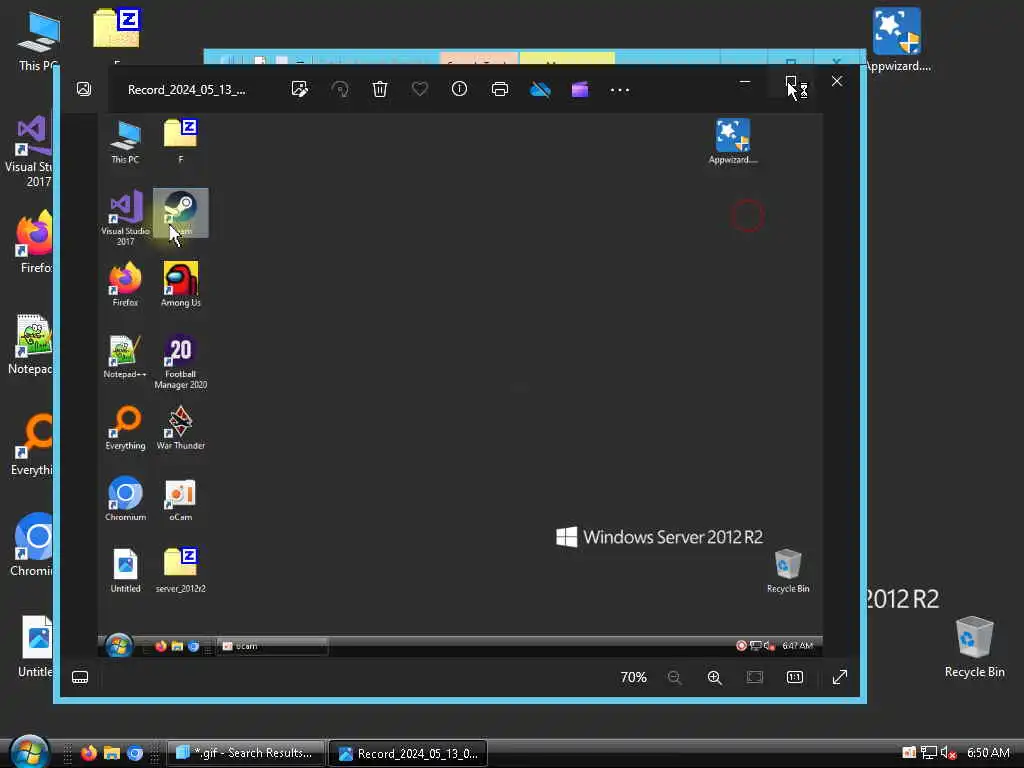Click the 6:50 AM taskbar clock
The height and width of the screenshot is (768, 1024).
(988, 753)
